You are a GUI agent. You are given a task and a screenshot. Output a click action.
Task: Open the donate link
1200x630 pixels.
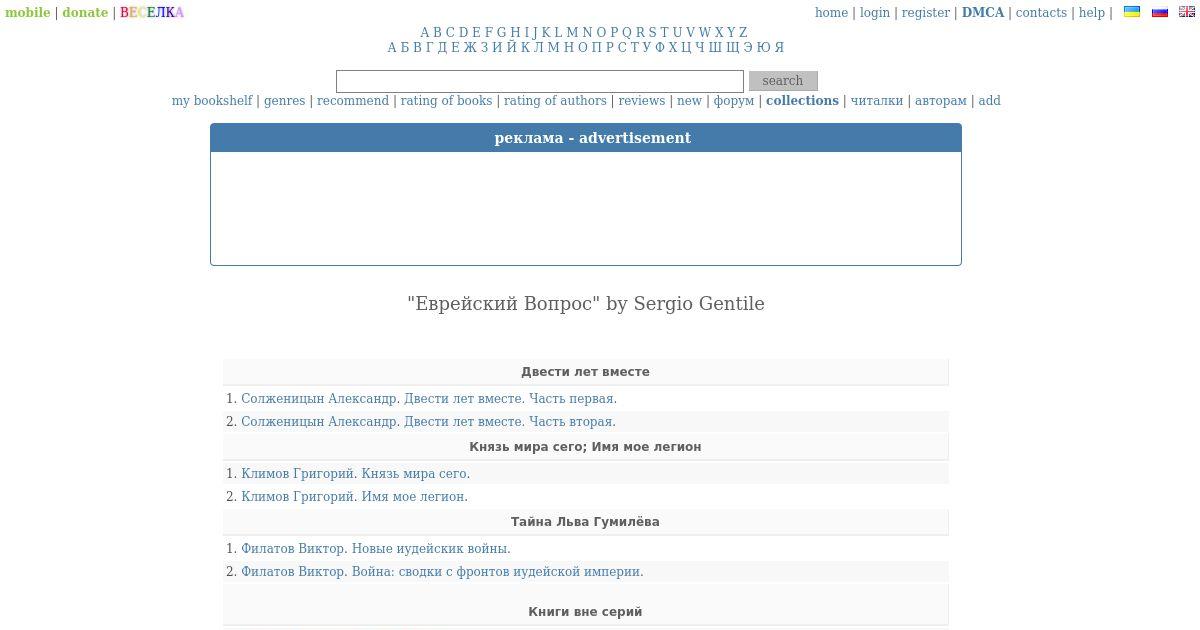tap(85, 13)
